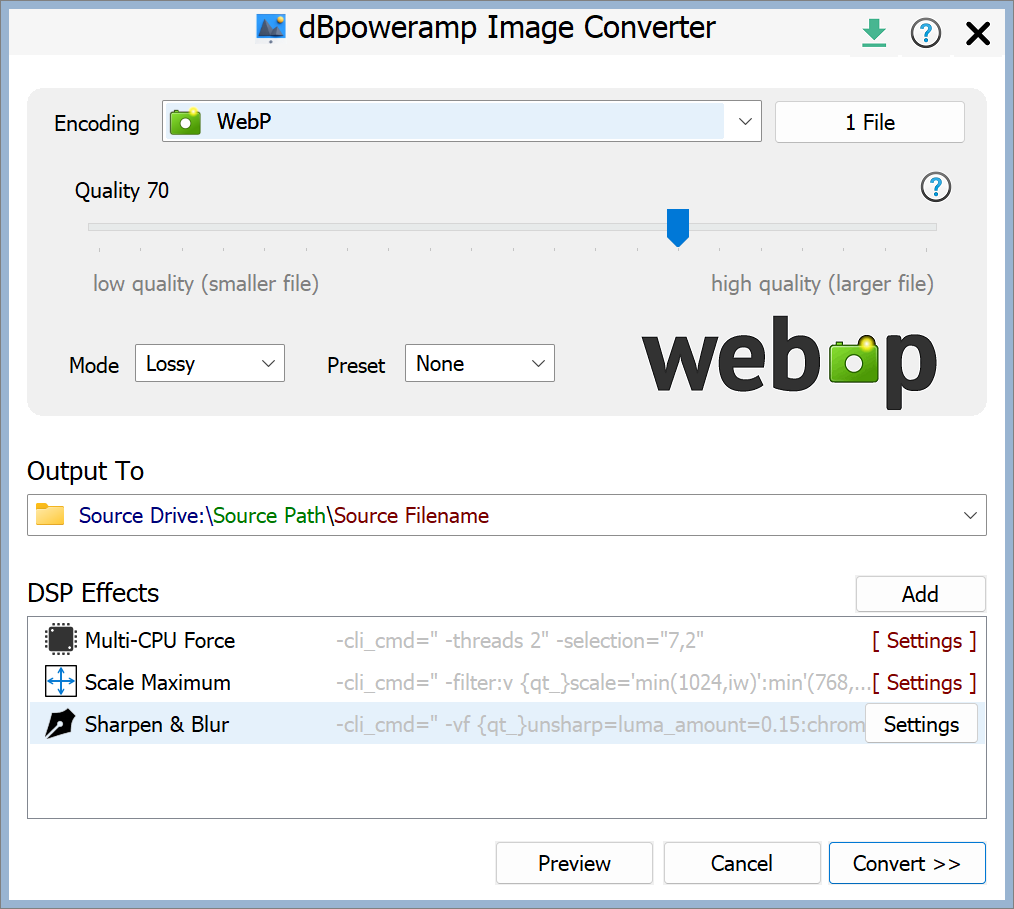The height and width of the screenshot is (909, 1014).
Task: Click Settings button for Sharpen & Blur
Action: (921, 724)
